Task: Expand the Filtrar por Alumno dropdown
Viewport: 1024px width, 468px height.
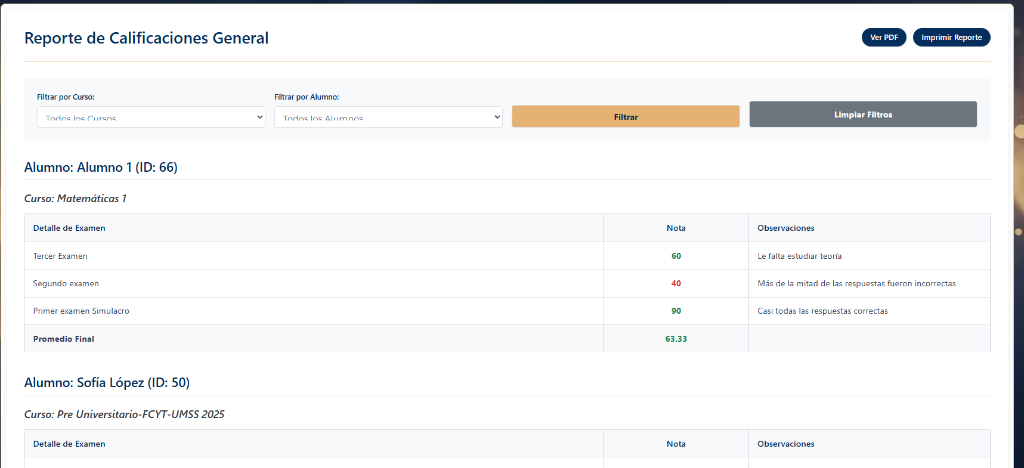Action: [387, 117]
